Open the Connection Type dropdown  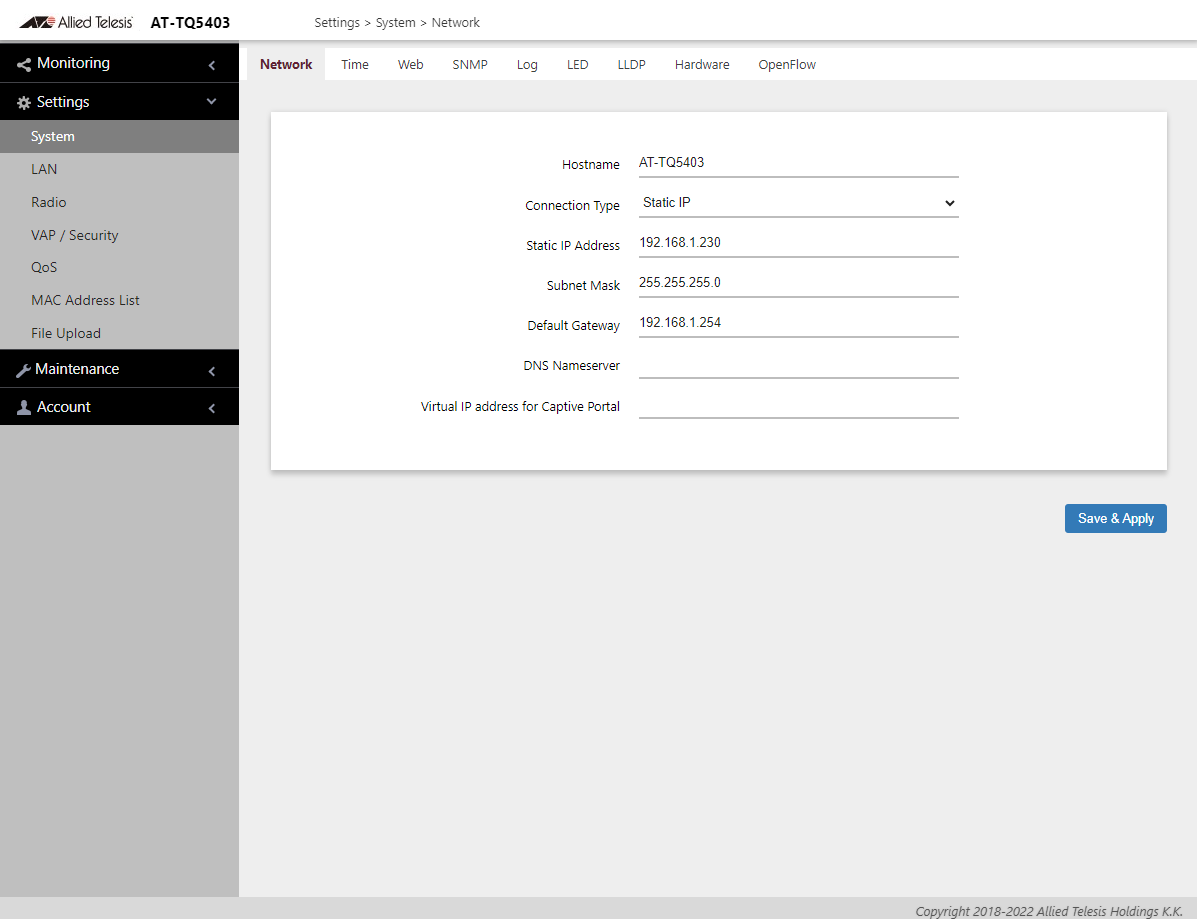click(x=798, y=203)
